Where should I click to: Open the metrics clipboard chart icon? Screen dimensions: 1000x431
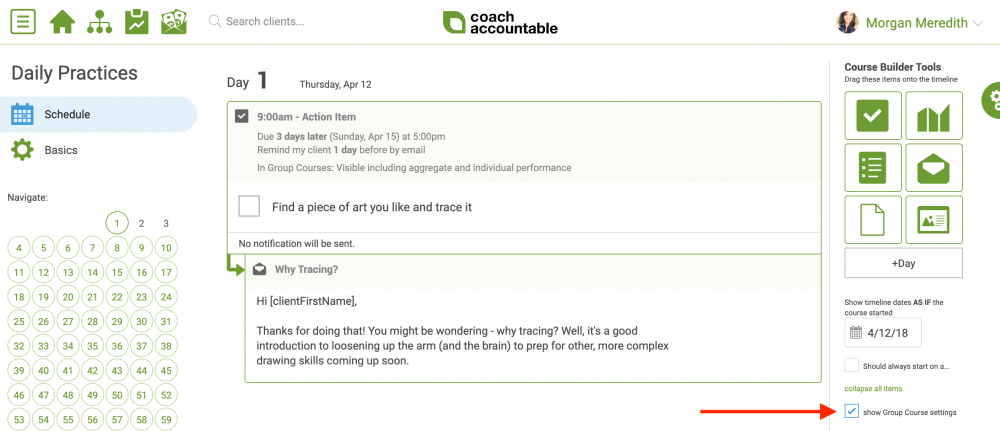[136, 22]
